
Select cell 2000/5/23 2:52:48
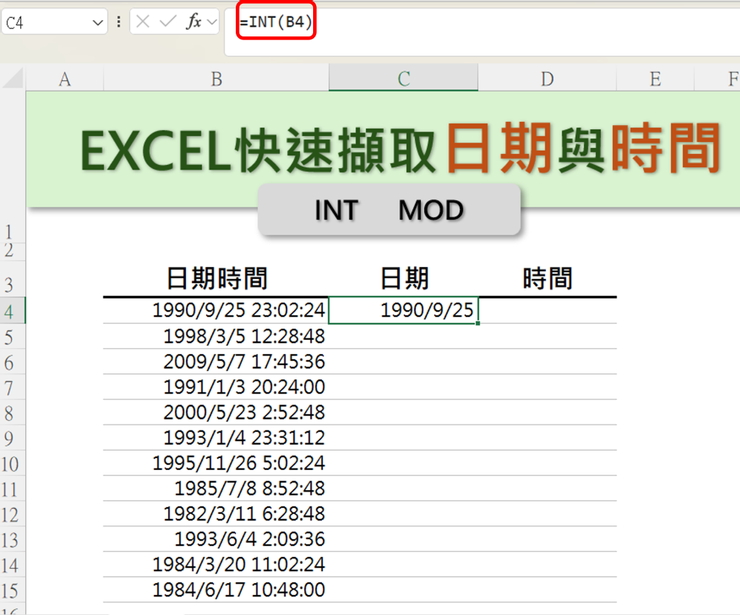pyautogui.click(x=216, y=413)
